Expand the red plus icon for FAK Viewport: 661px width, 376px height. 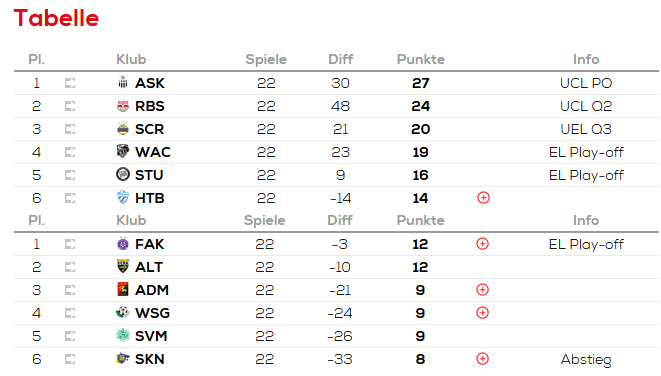point(483,244)
